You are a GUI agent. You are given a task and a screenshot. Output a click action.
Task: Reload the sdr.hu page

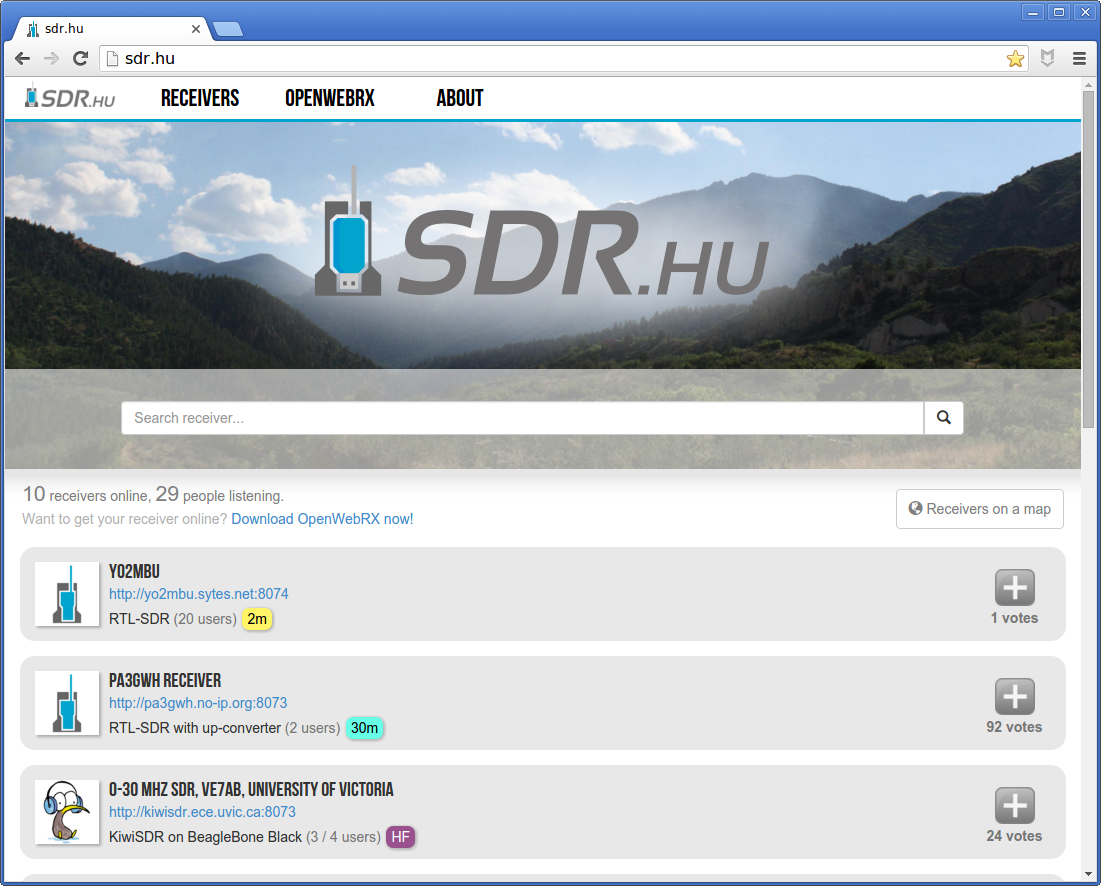pos(80,58)
